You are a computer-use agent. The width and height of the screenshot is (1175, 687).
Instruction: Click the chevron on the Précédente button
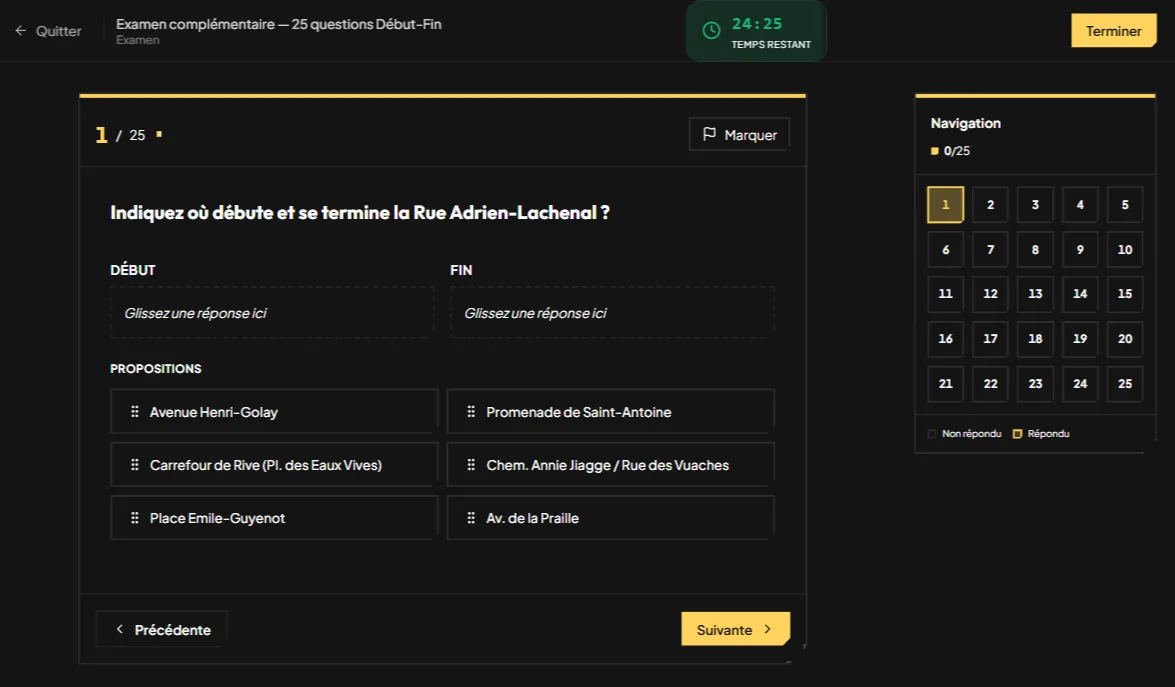120,629
